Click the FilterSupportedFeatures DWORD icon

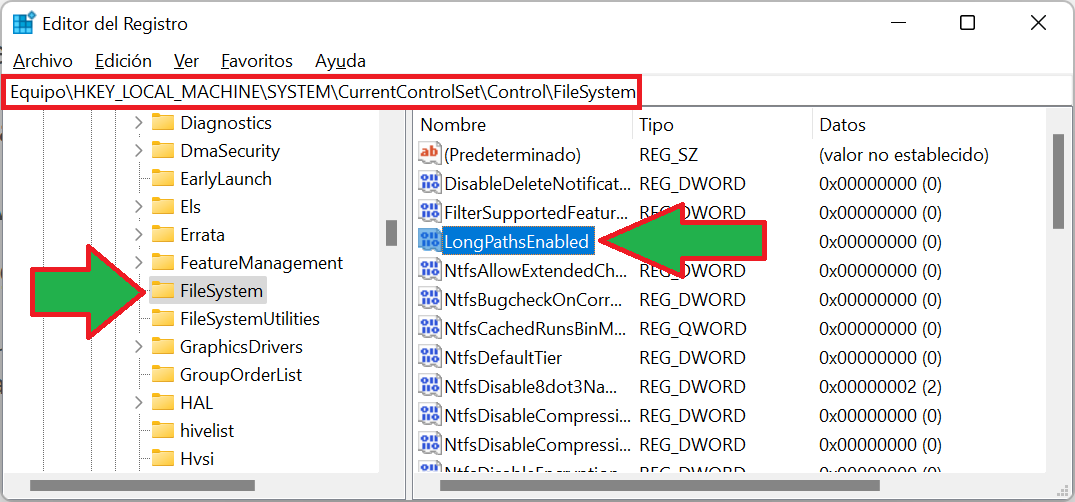tap(429, 213)
